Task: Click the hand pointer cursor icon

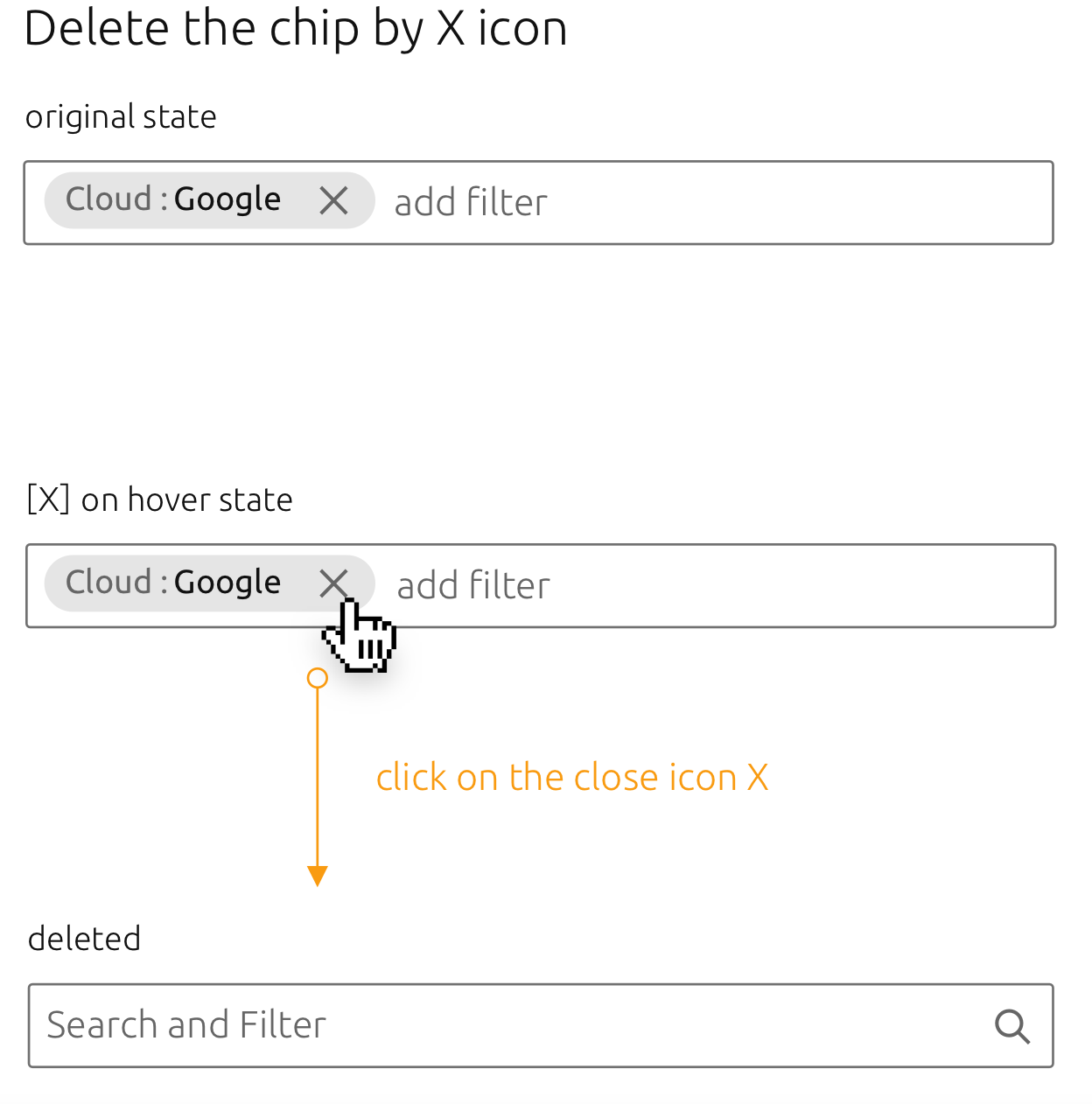Action: pos(361,638)
